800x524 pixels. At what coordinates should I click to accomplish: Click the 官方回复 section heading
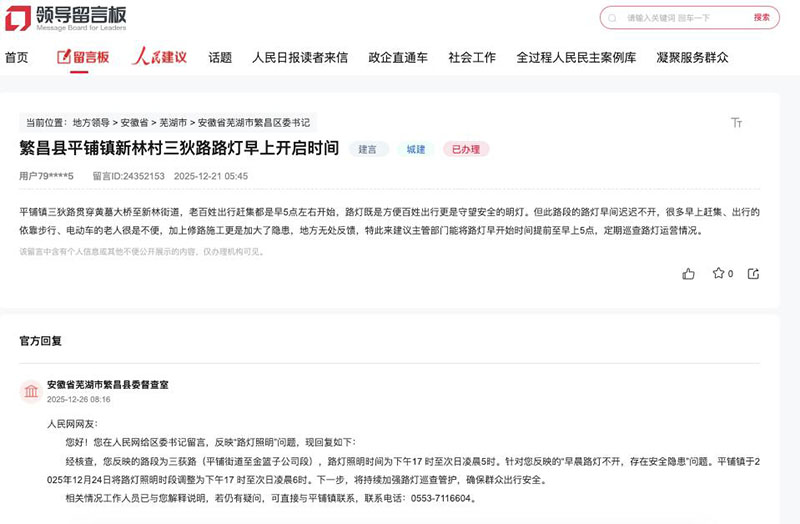pos(40,341)
